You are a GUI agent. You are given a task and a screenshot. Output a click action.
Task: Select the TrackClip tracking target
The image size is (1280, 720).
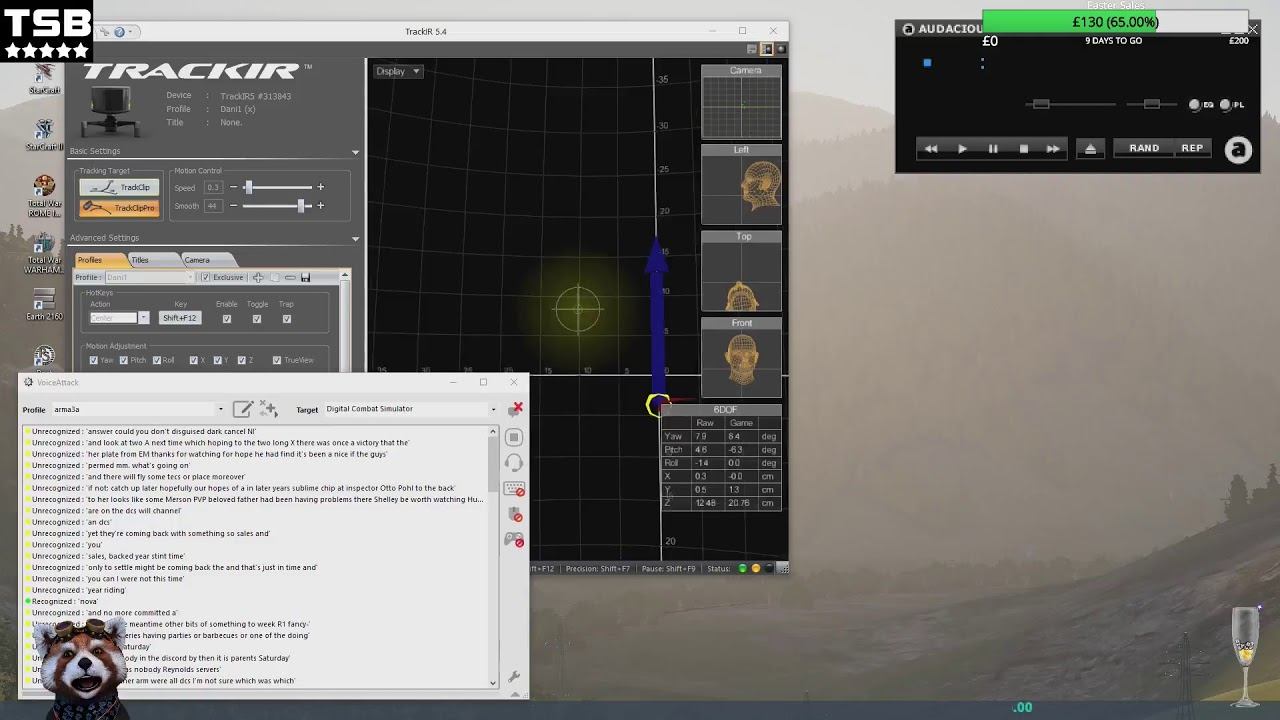point(119,188)
